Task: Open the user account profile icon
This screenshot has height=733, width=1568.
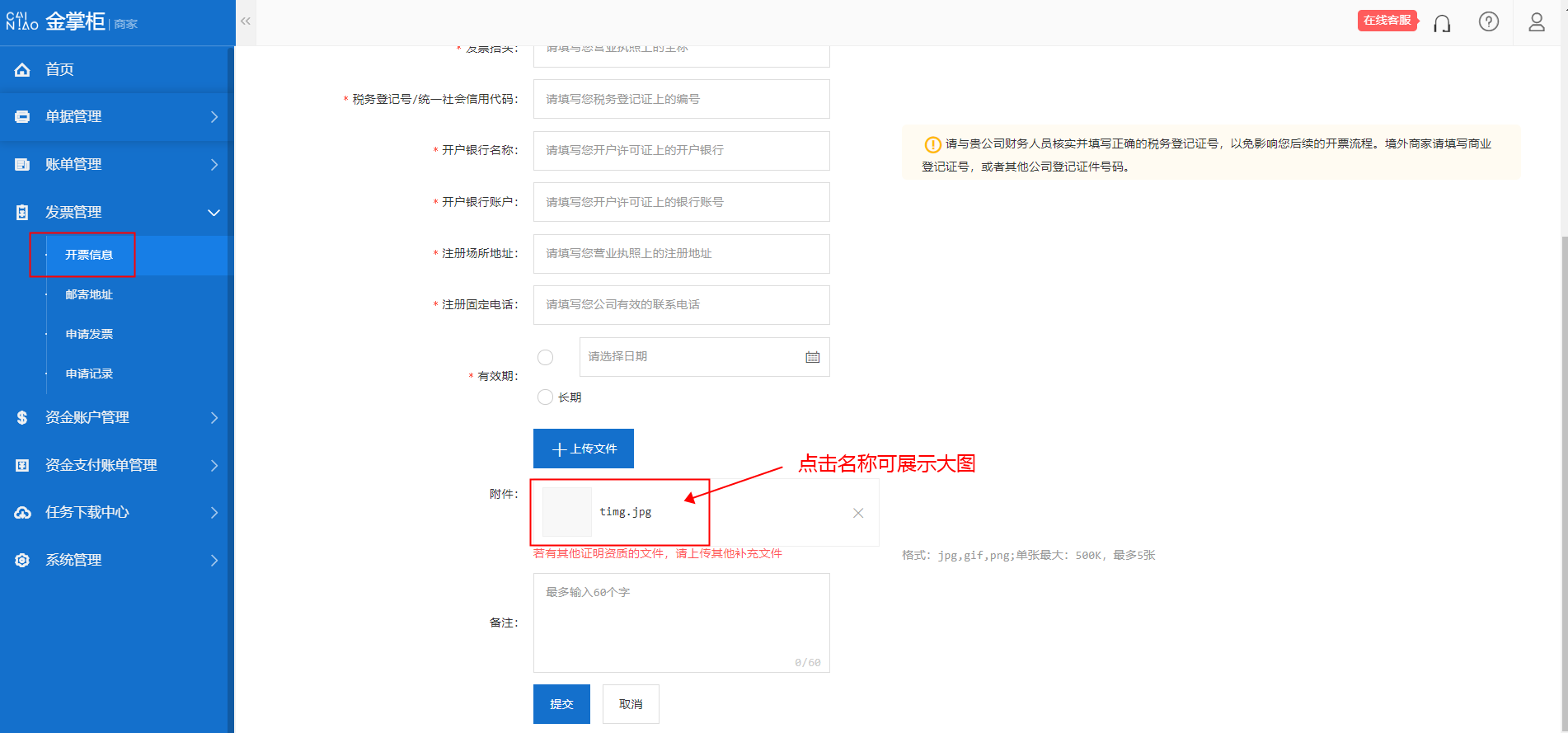Action: click(x=1537, y=22)
